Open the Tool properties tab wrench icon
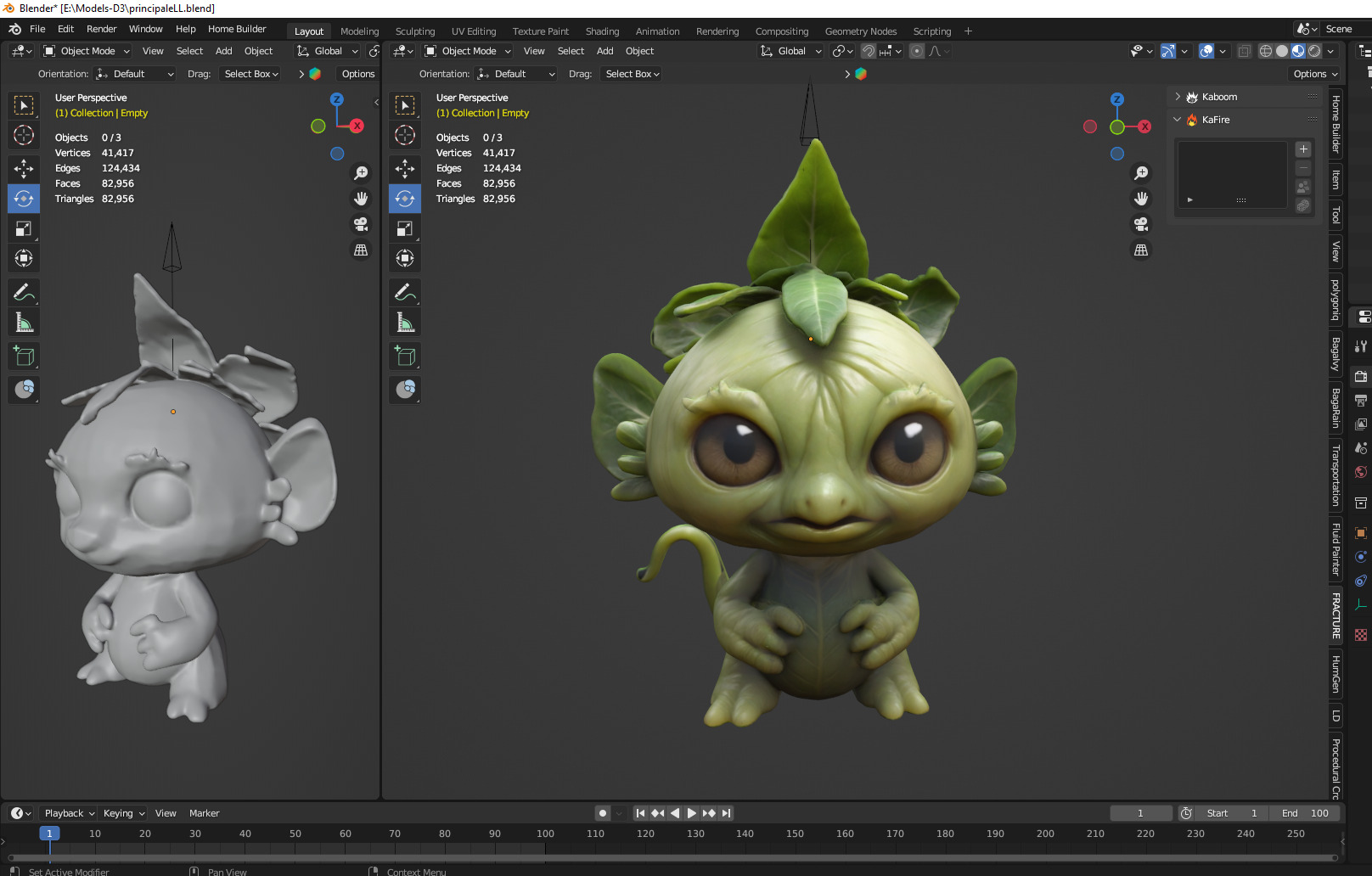Viewport: 1372px width, 876px height. (x=1361, y=345)
